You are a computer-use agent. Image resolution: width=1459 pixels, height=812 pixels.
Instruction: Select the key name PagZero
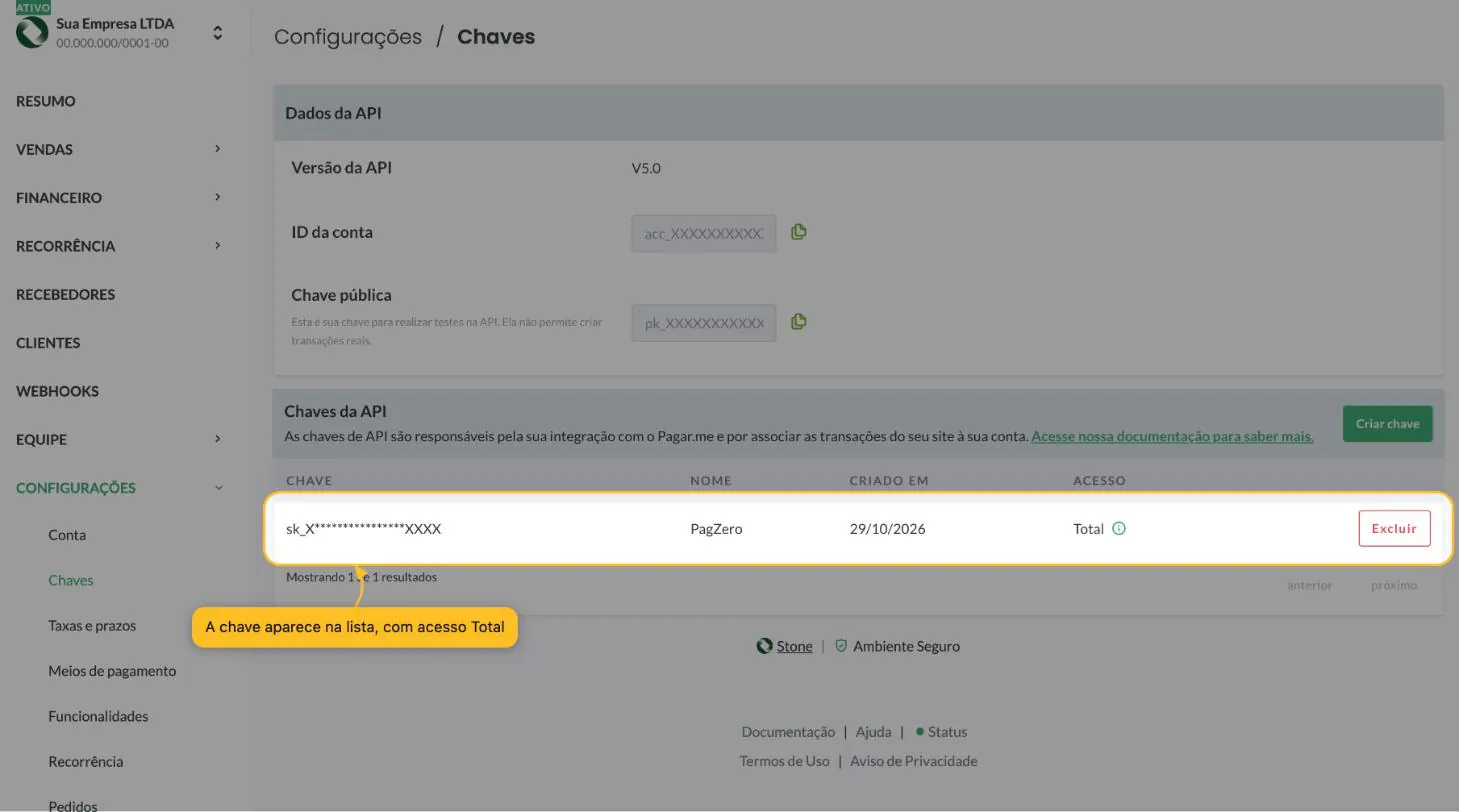point(716,529)
